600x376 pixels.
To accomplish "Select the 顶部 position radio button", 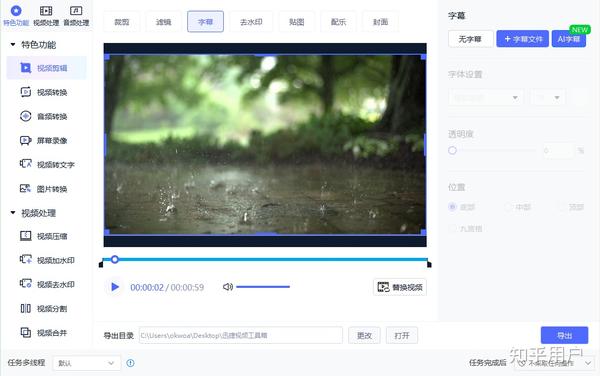I will coord(562,207).
